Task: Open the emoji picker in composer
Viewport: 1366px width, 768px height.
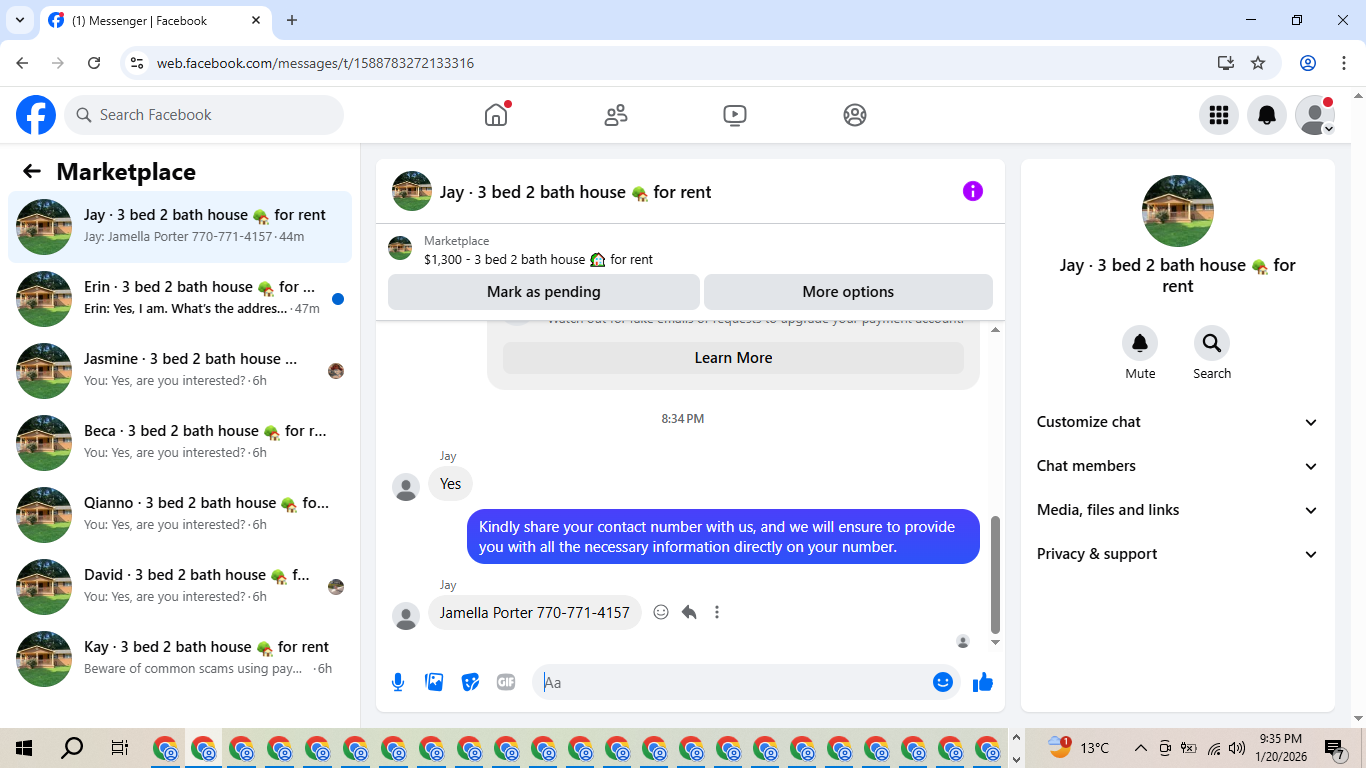Action: click(x=943, y=682)
